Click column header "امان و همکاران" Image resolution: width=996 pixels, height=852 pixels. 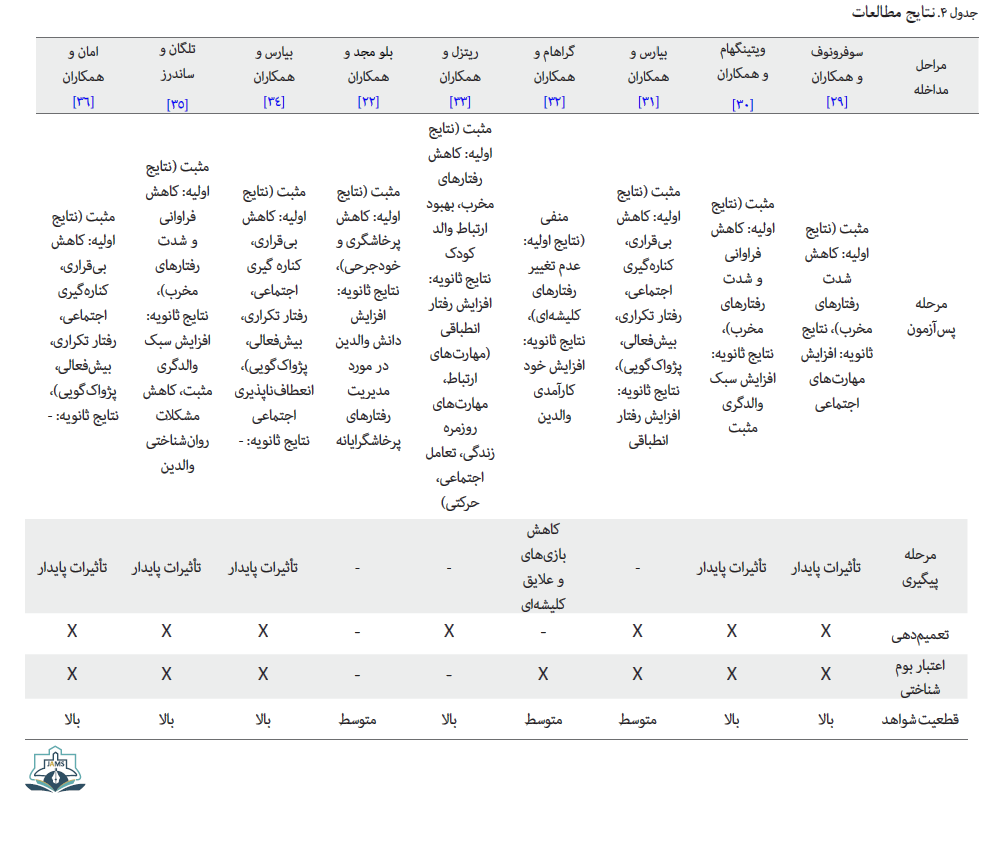click(x=83, y=65)
